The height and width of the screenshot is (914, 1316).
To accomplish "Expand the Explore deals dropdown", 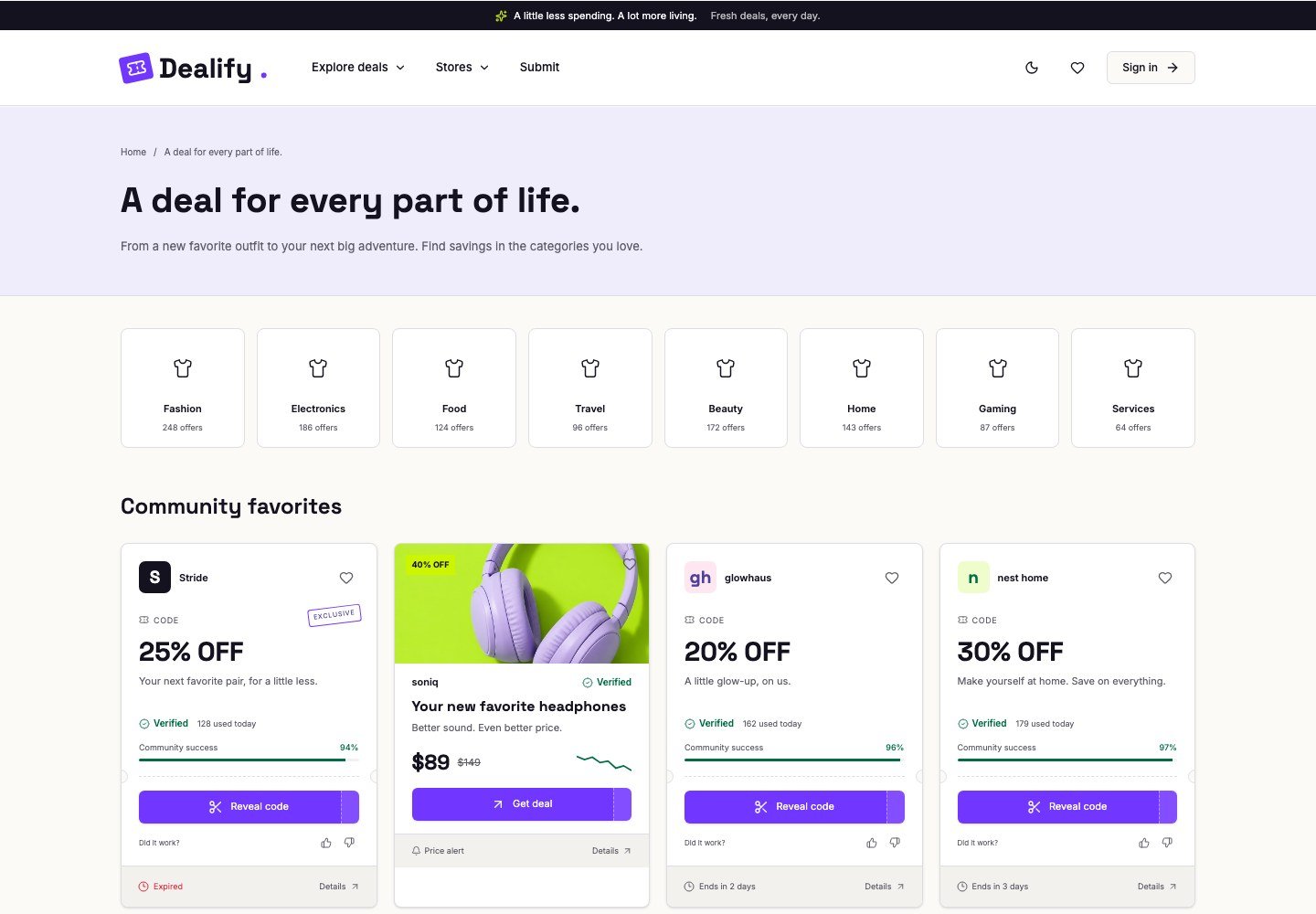I will [358, 68].
